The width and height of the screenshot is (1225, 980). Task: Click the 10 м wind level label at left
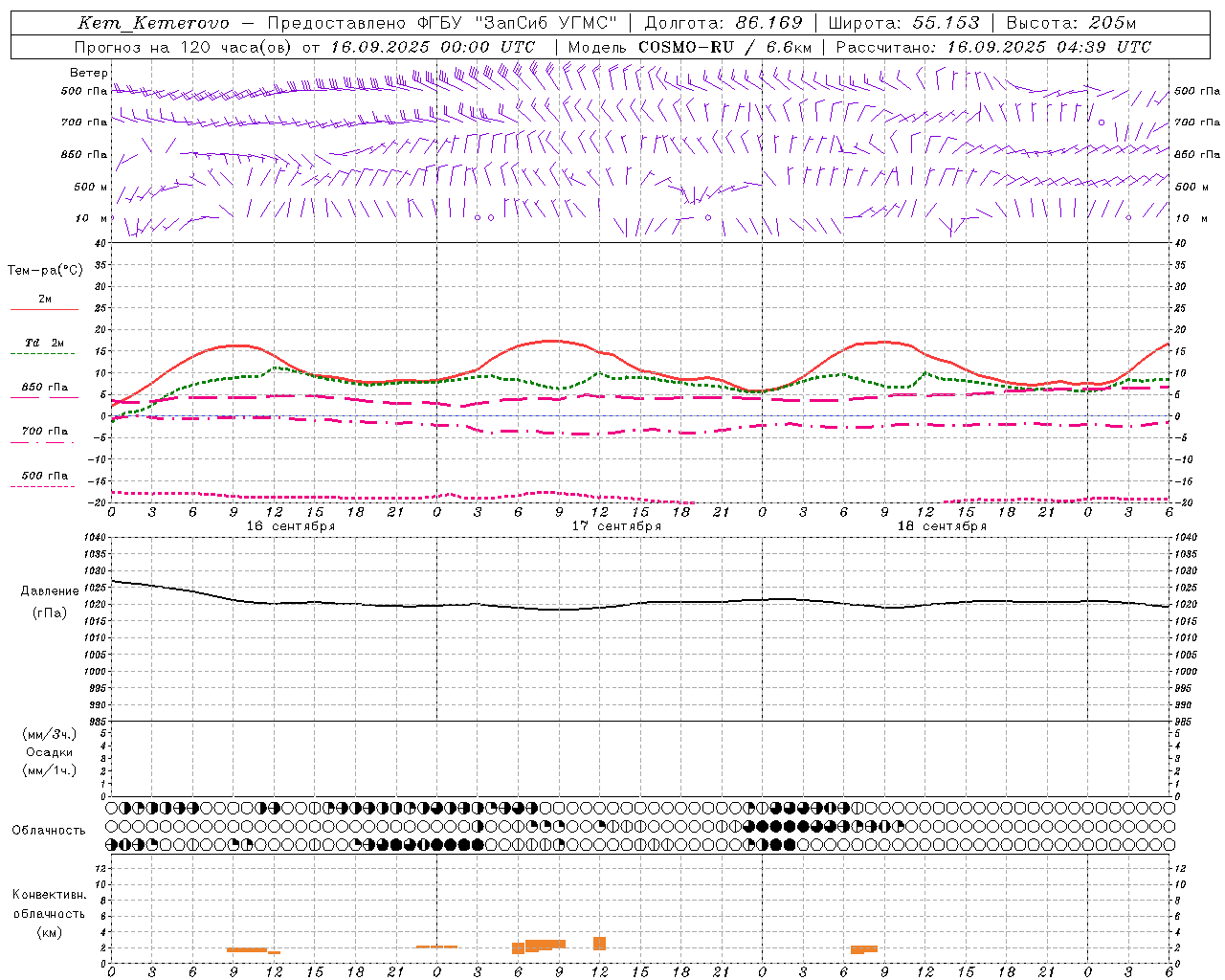(92, 218)
